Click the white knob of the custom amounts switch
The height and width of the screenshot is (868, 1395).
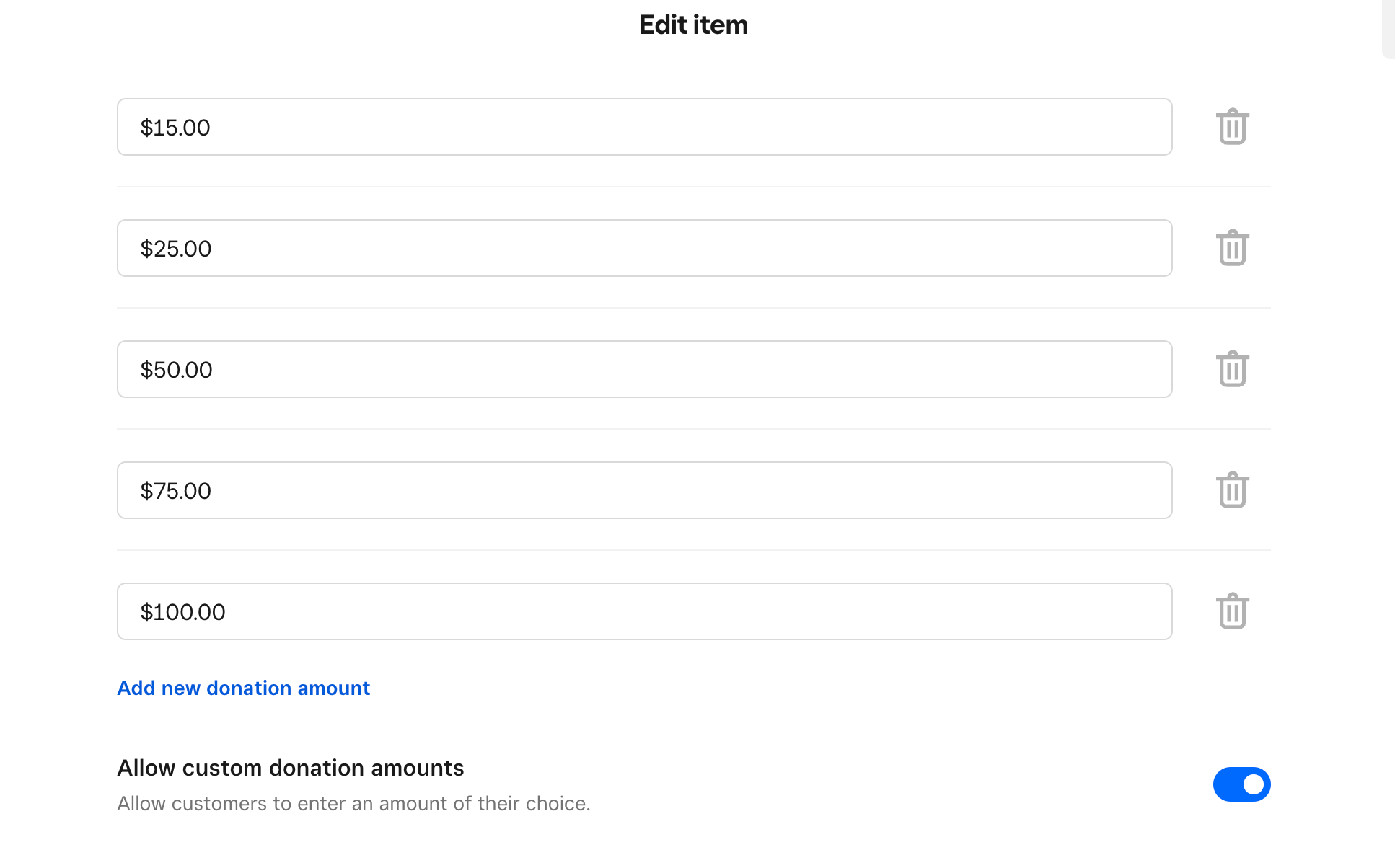pyautogui.click(x=1254, y=784)
